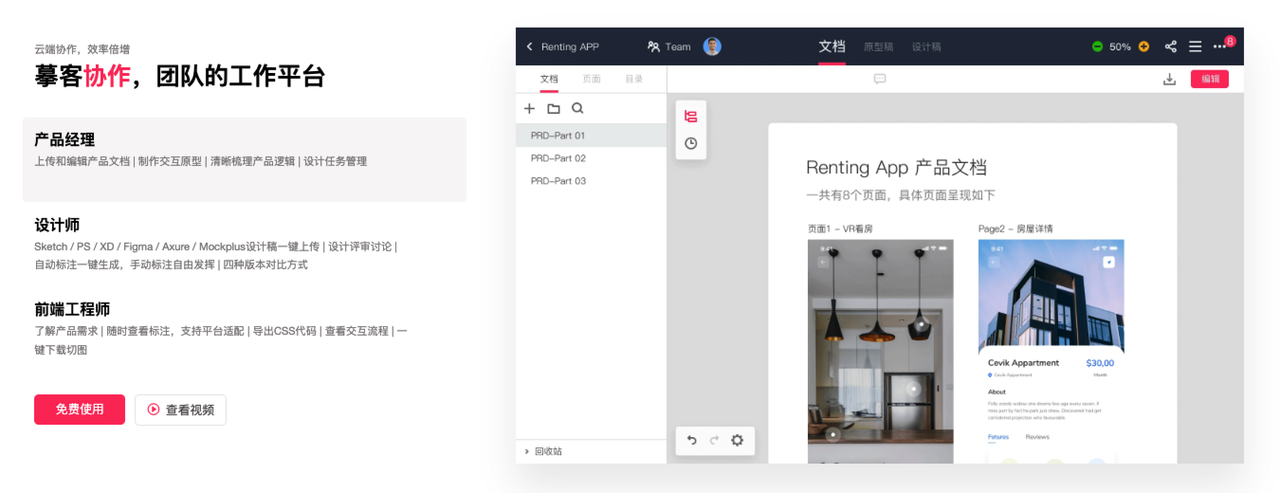The height and width of the screenshot is (493, 1280).
Task: Search documents with magnifier icon
Action: point(578,109)
